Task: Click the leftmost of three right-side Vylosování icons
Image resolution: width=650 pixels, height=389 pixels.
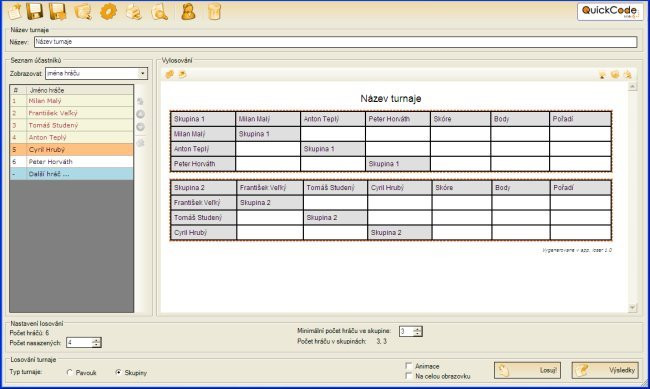Action: point(602,75)
